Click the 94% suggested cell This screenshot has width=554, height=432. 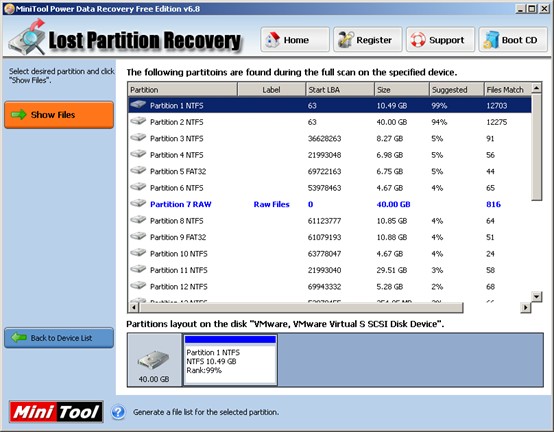point(439,122)
